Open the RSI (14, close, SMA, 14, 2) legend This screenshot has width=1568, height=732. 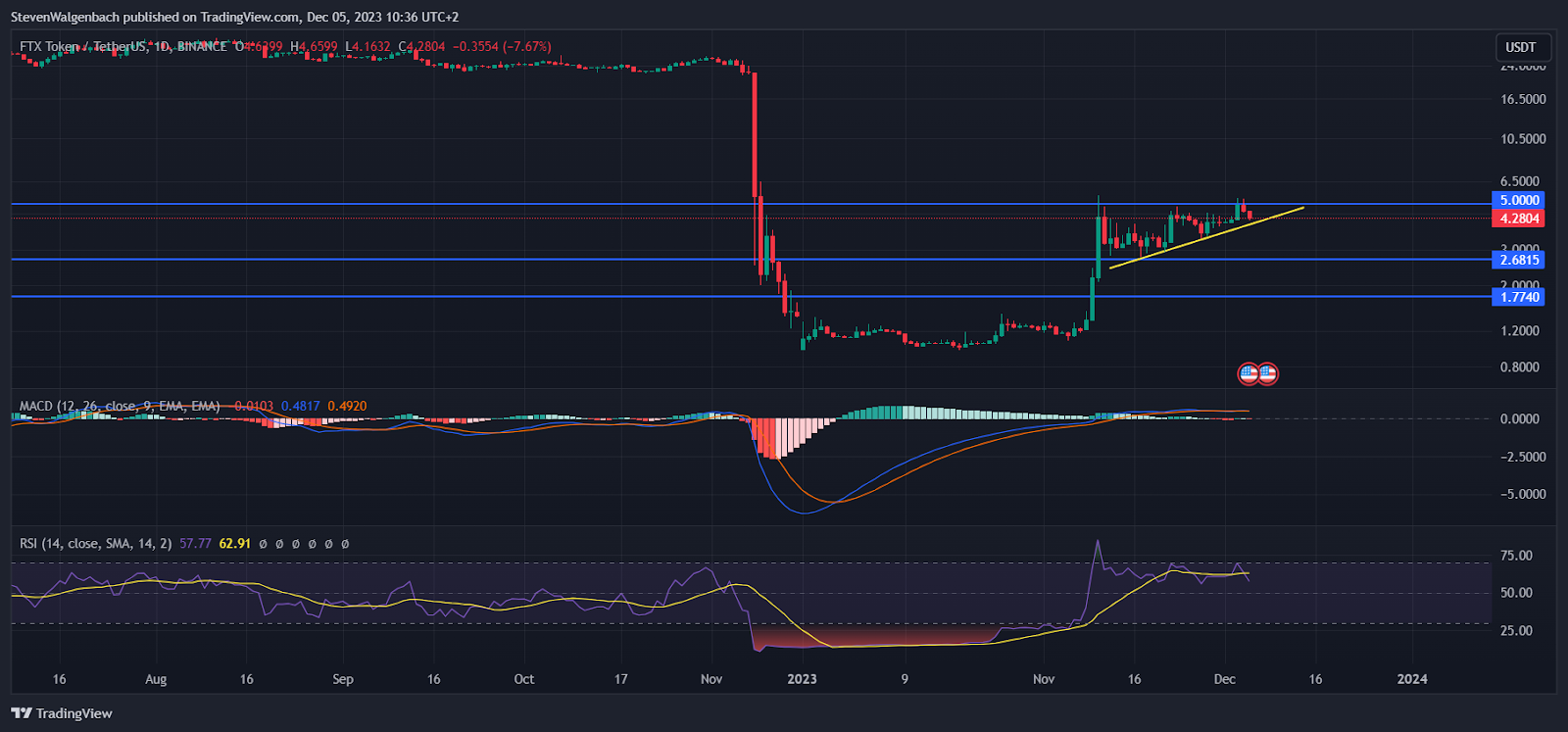95,543
